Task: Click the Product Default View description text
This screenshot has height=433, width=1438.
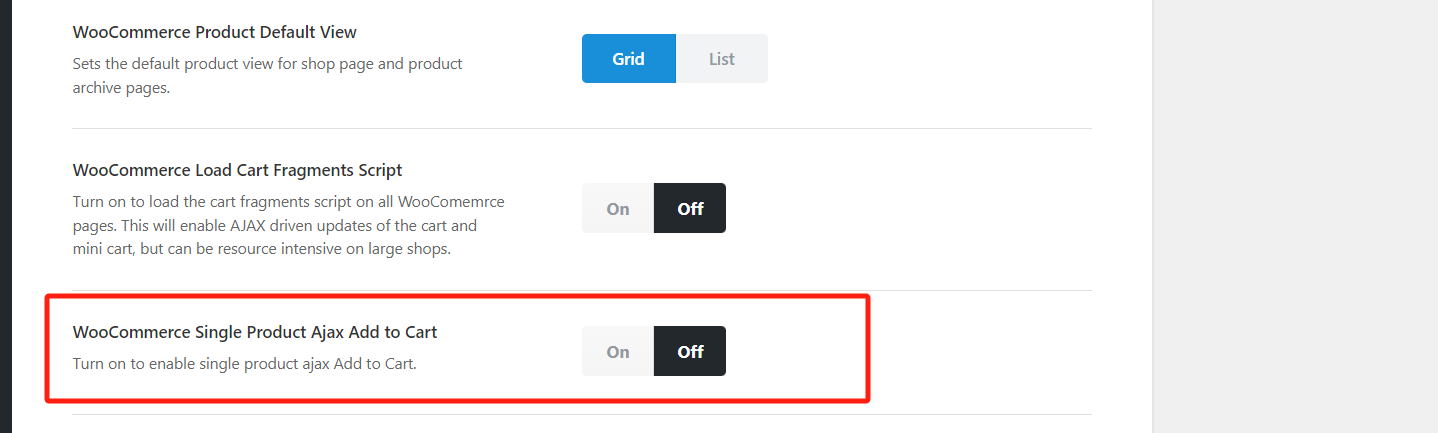Action: 267,75
